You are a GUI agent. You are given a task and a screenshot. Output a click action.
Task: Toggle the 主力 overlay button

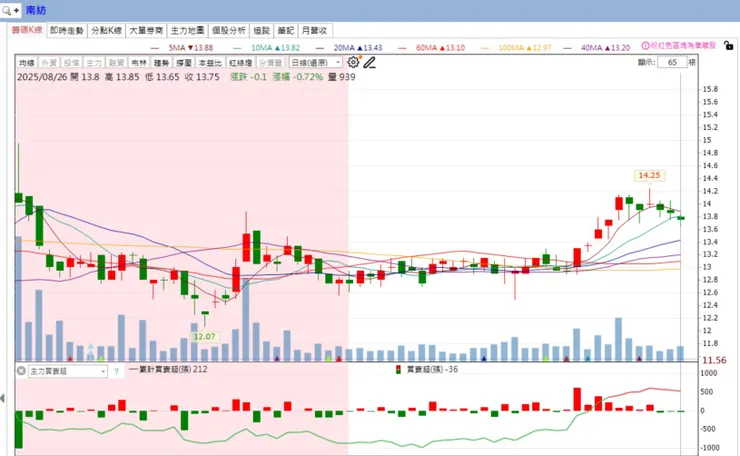point(94,63)
